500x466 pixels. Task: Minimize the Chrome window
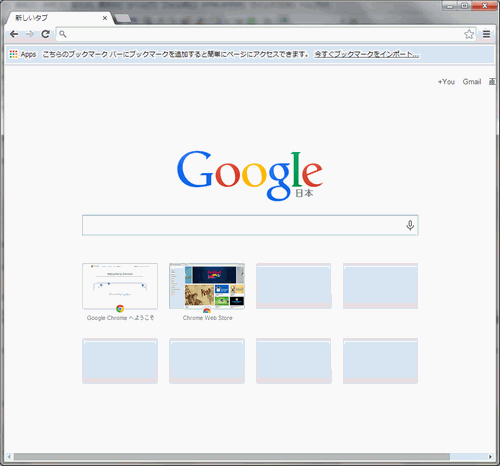coord(450,6)
